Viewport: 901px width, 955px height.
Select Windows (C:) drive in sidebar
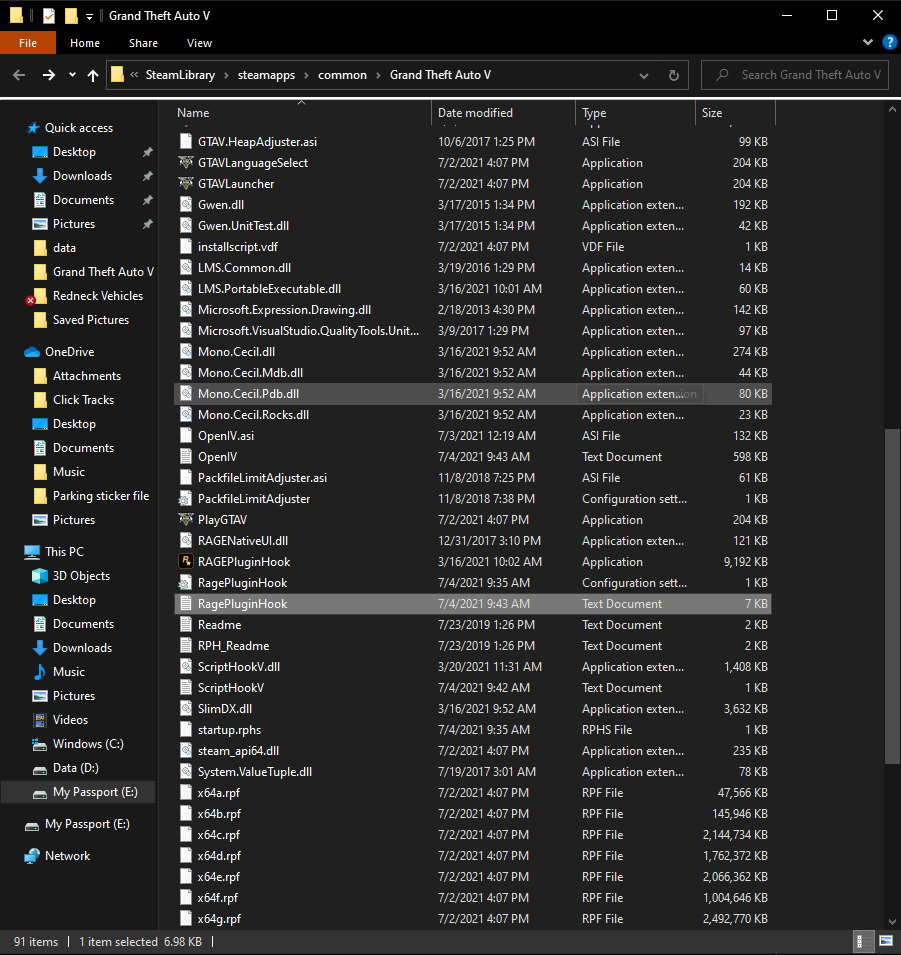88,744
